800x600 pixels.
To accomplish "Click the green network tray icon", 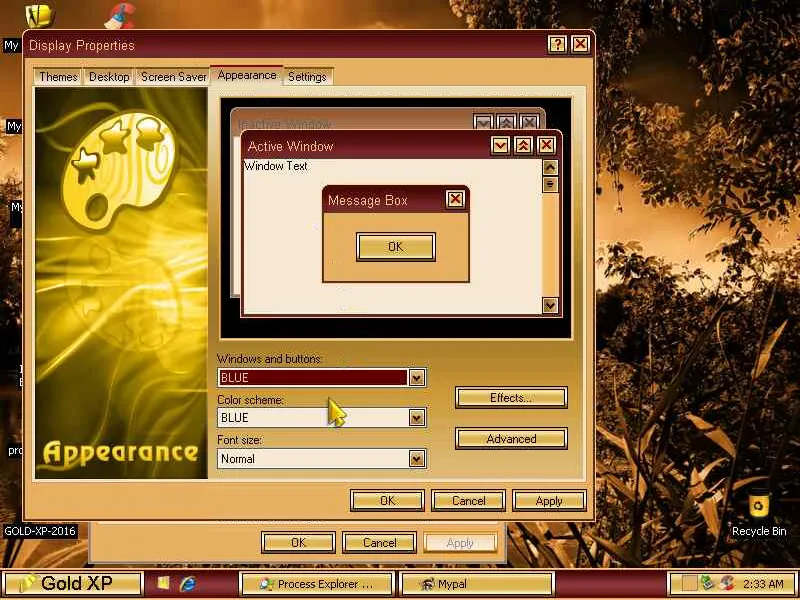I will tap(707, 583).
